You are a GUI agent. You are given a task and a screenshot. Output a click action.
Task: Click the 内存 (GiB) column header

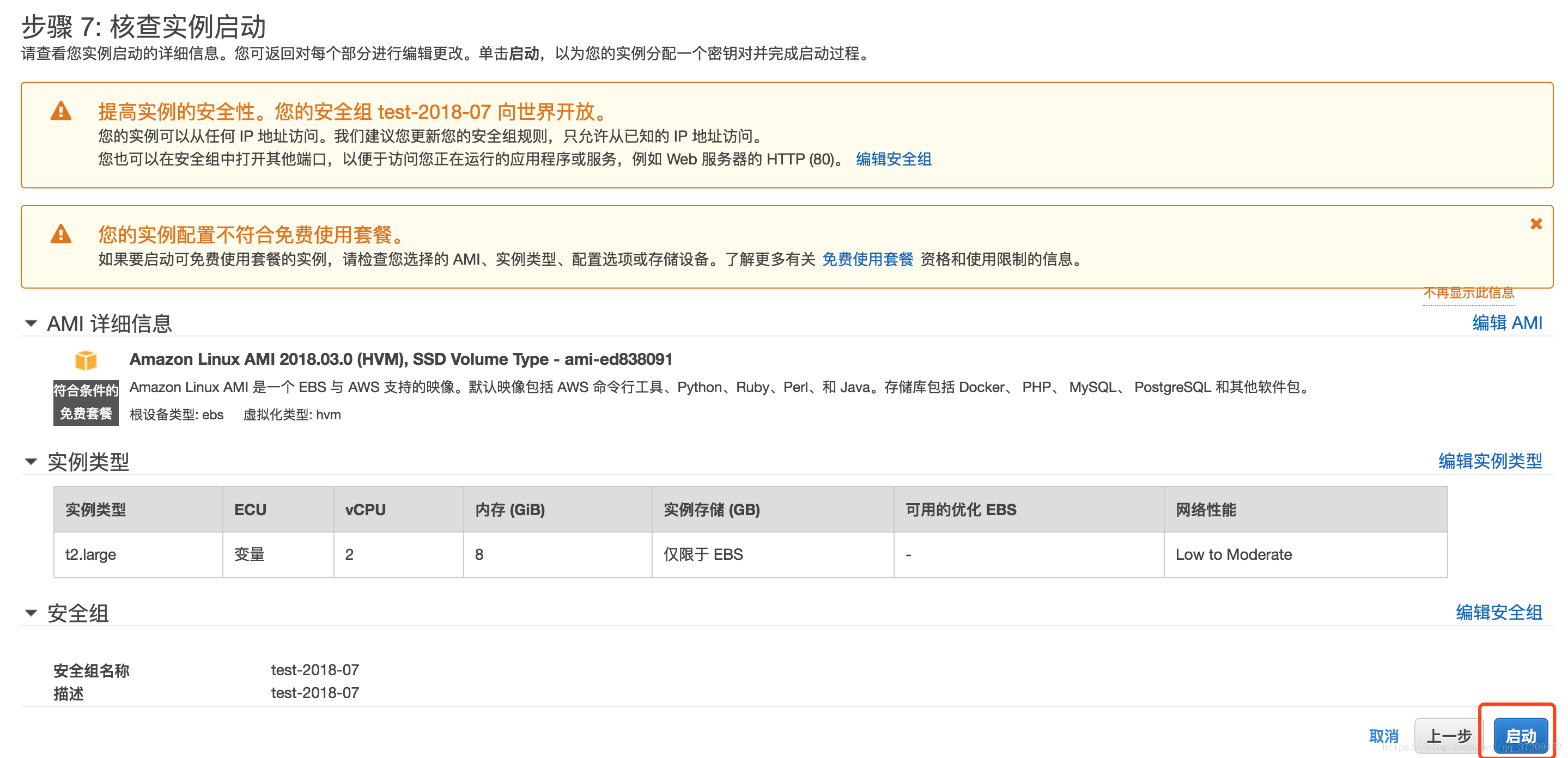557,509
